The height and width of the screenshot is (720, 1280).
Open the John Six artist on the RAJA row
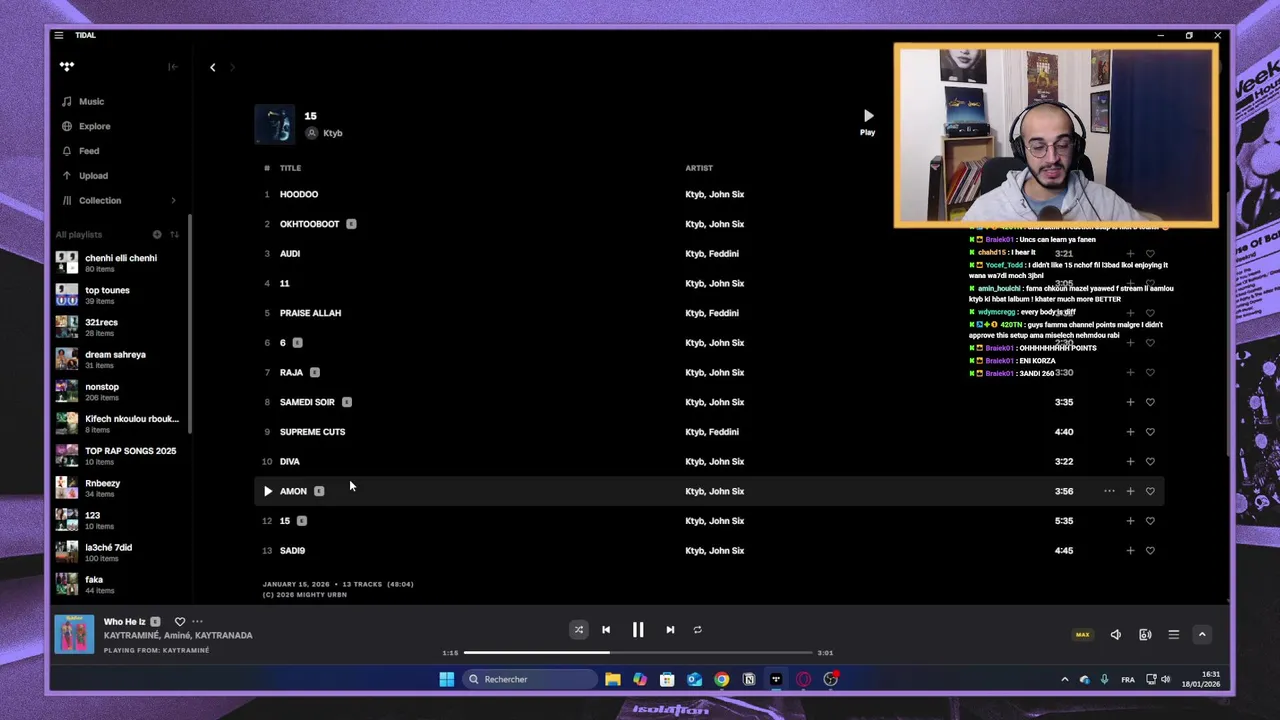(x=727, y=372)
